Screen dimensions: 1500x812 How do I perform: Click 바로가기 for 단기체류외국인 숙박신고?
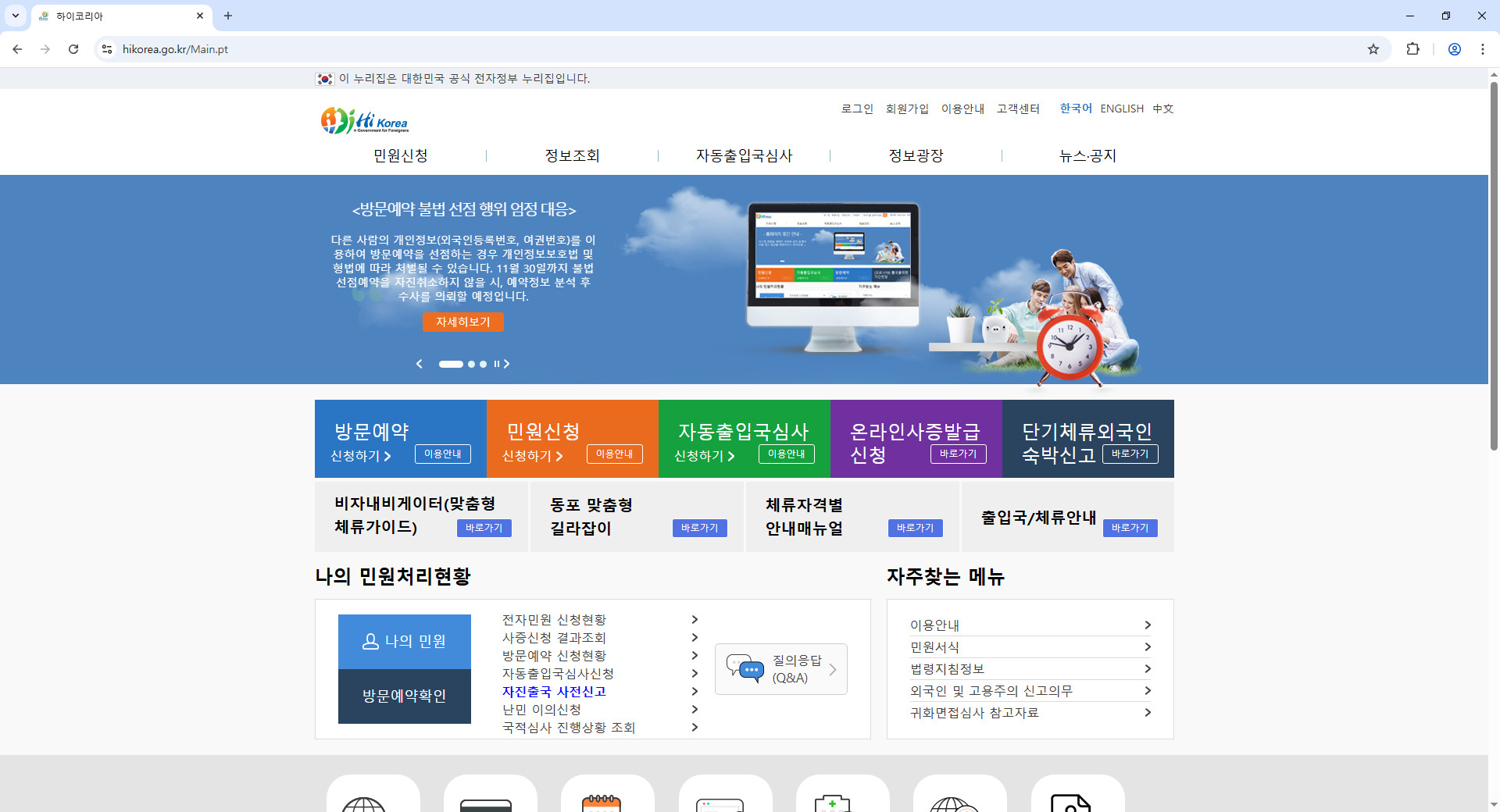pyautogui.click(x=1130, y=454)
